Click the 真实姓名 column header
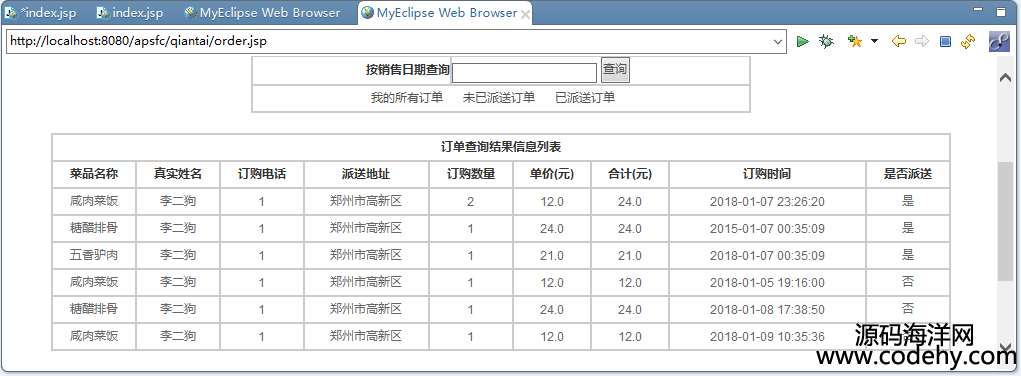This screenshot has width=1021, height=376. tap(178, 174)
